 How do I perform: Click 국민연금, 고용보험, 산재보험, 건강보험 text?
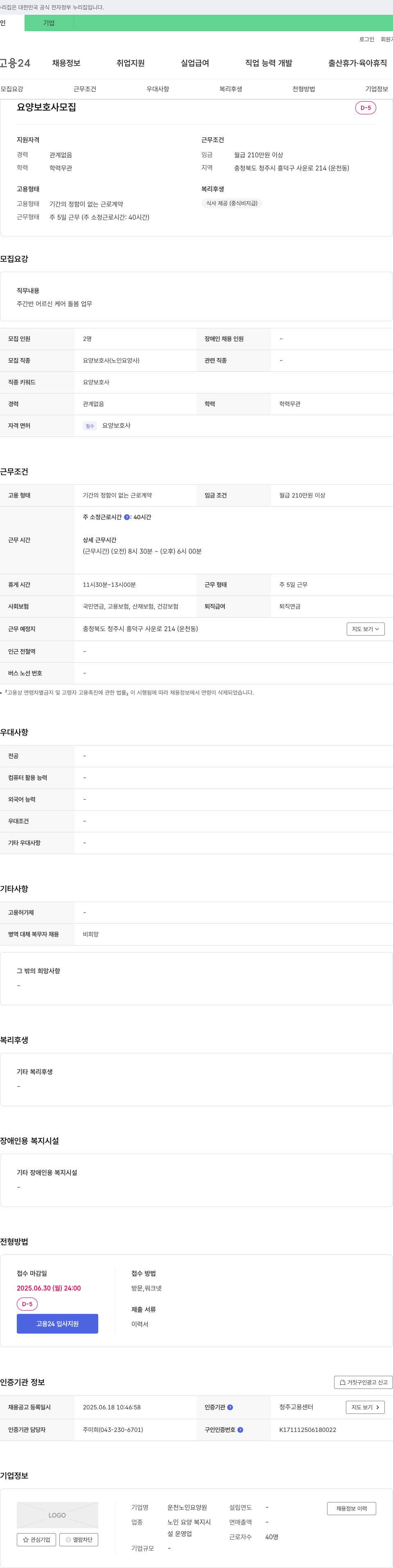131,606
